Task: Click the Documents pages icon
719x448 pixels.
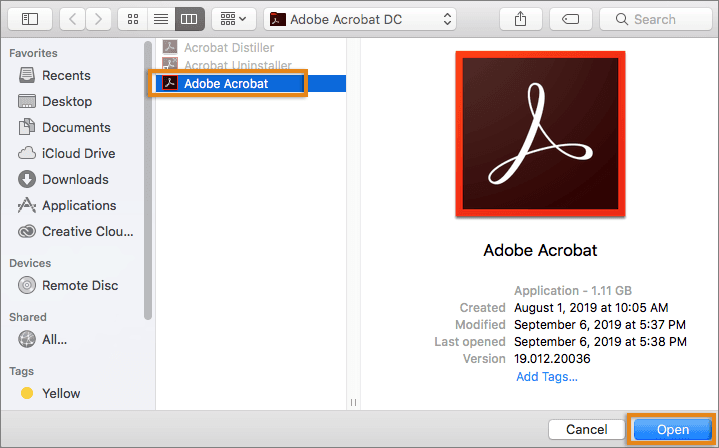Action: 27,127
